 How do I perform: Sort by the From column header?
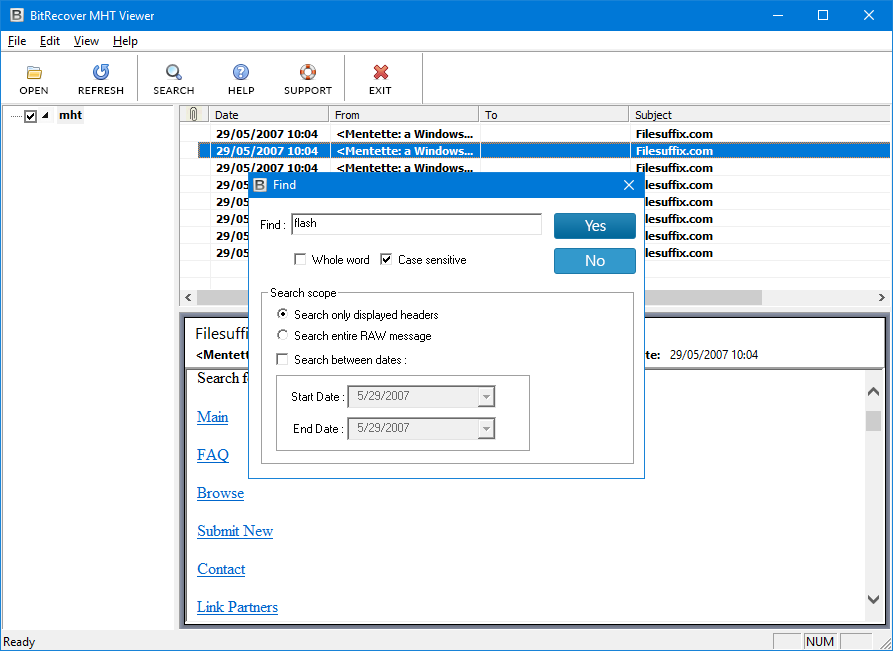[x=404, y=114]
